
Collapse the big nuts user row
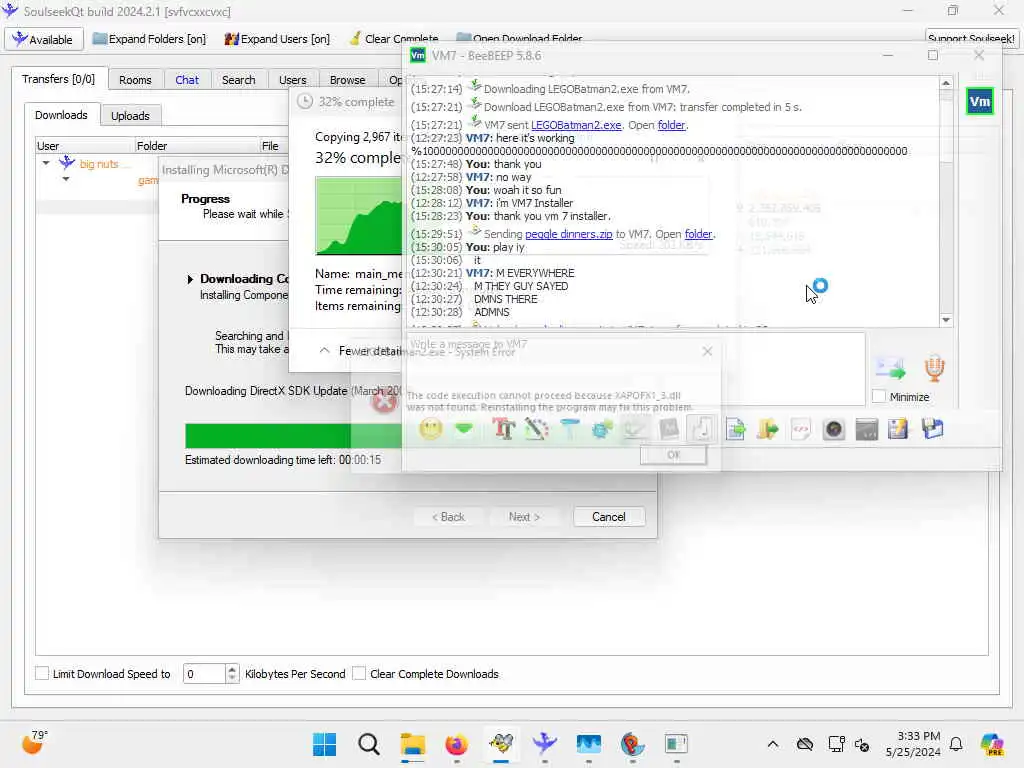click(x=46, y=163)
